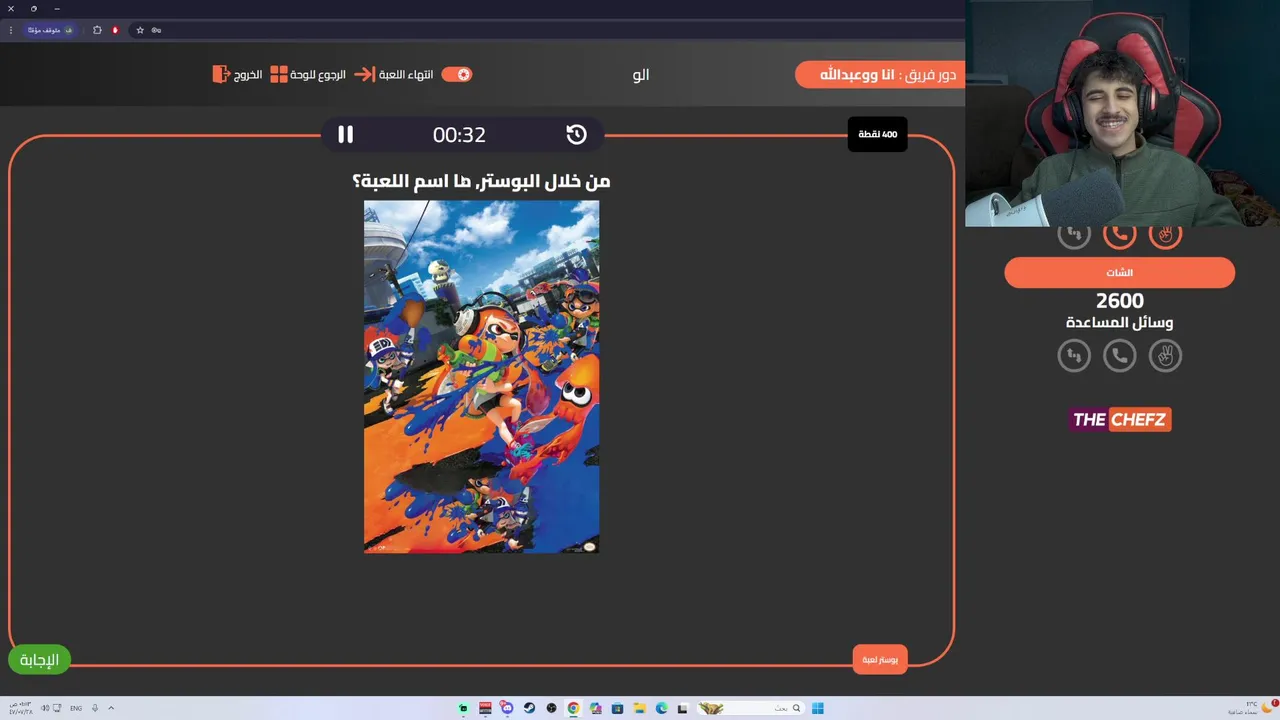The width and height of the screenshot is (1280, 720).
Task: Open Google Chrome from the taskbar
Action: click(573, 708)
